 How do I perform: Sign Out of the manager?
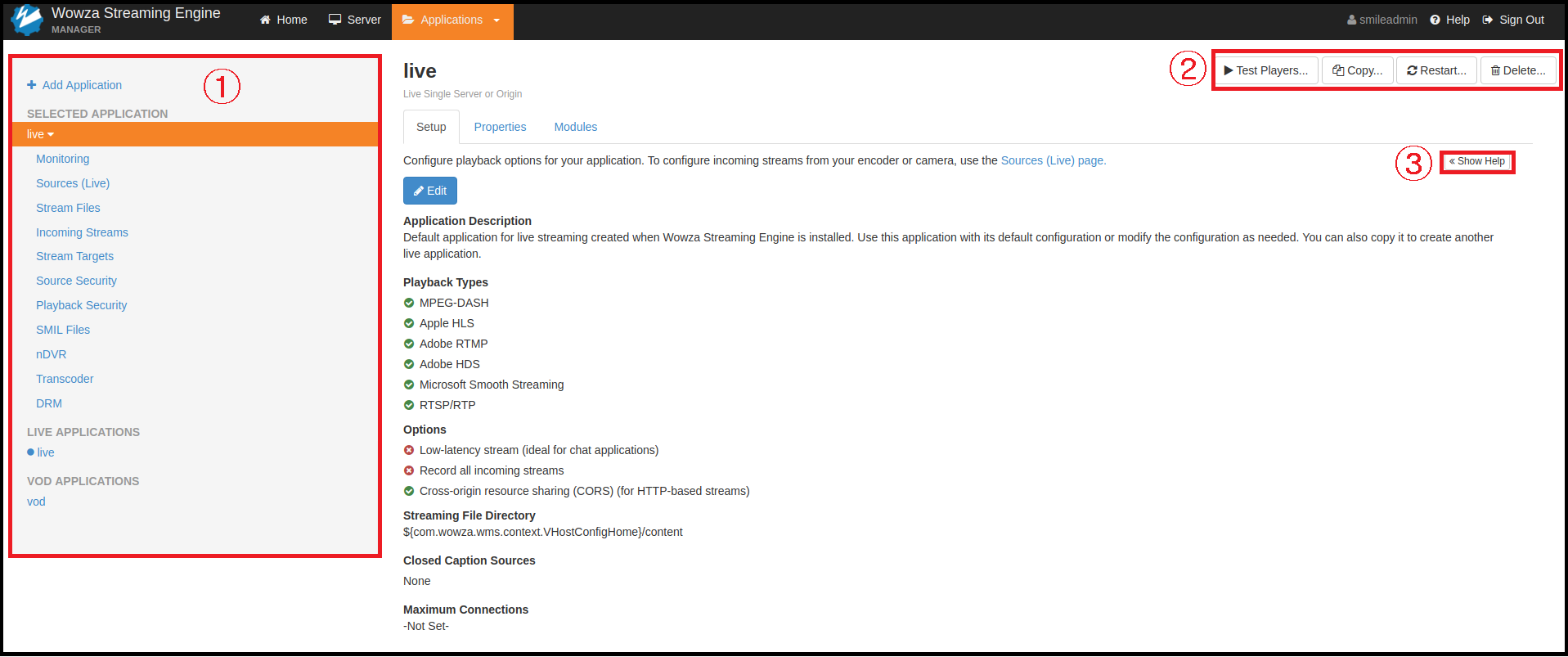[1513, 20]
